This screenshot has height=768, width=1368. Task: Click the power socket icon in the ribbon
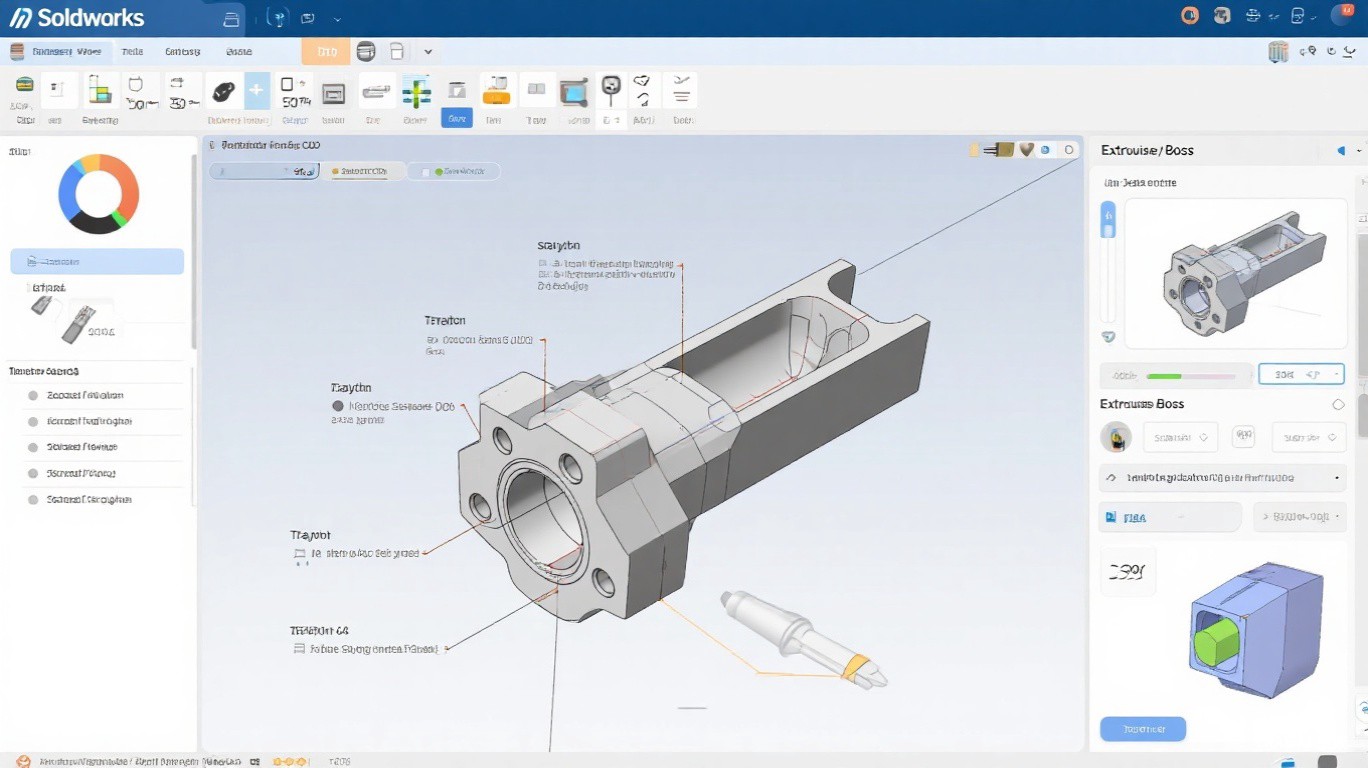pyautogui.click(x=611, y=92)
